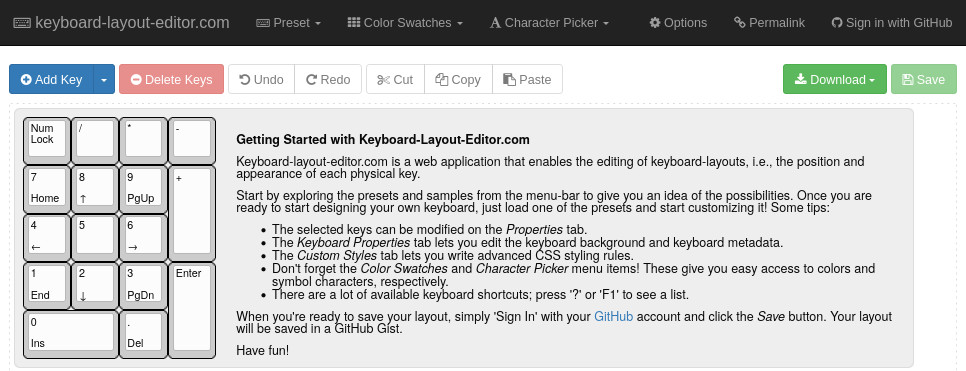Click the Delete Keys button

point(171,80)
